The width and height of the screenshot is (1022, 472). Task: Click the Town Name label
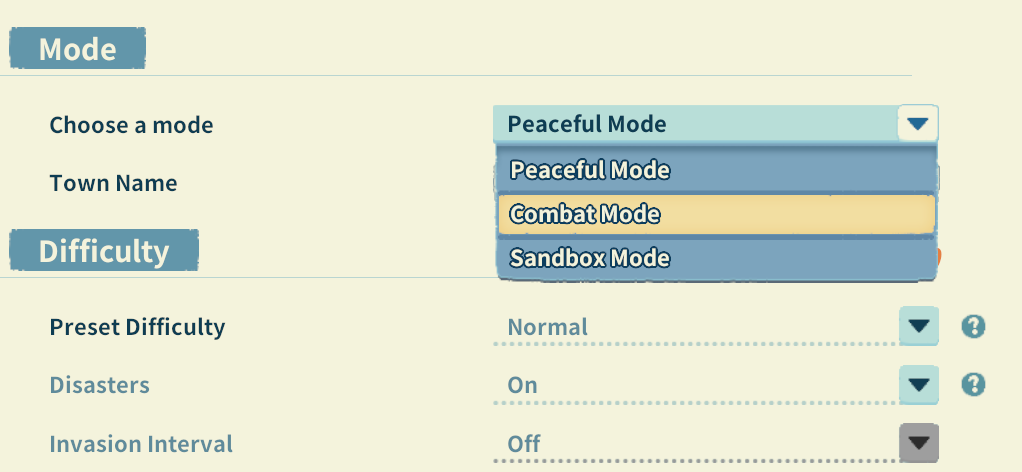(x=113, y=183)
